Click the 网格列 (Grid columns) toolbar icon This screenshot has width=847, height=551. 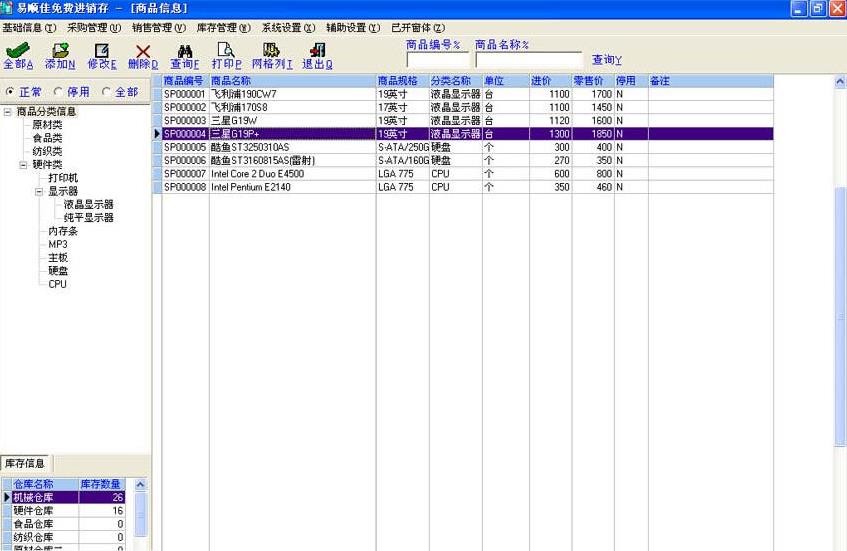tap(271, 51)
